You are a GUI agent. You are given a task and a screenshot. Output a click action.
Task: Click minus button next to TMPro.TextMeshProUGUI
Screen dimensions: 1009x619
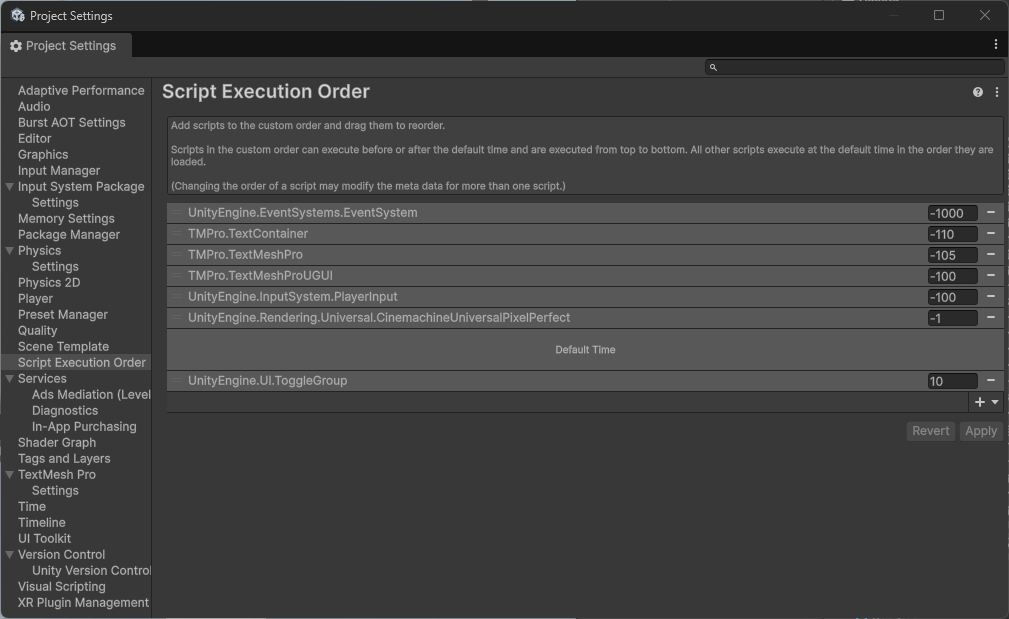(991, 276)
